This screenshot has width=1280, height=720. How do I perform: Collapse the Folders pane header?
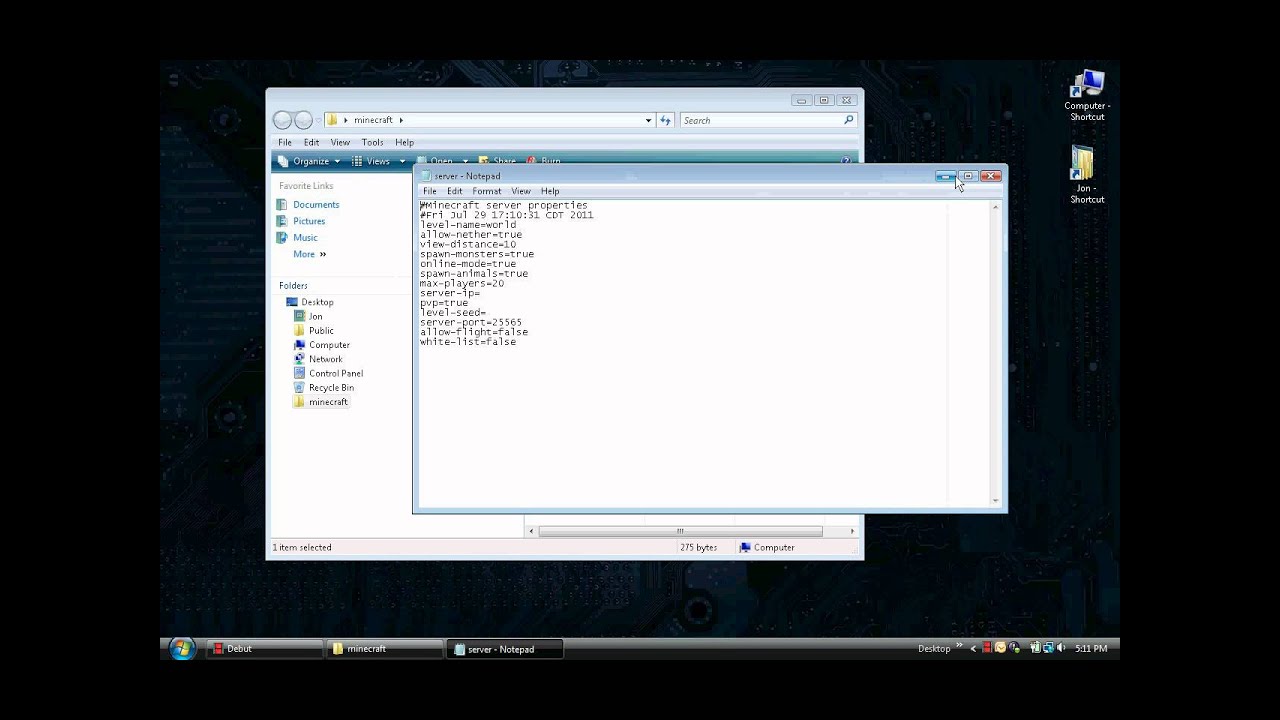pos(293,286)
